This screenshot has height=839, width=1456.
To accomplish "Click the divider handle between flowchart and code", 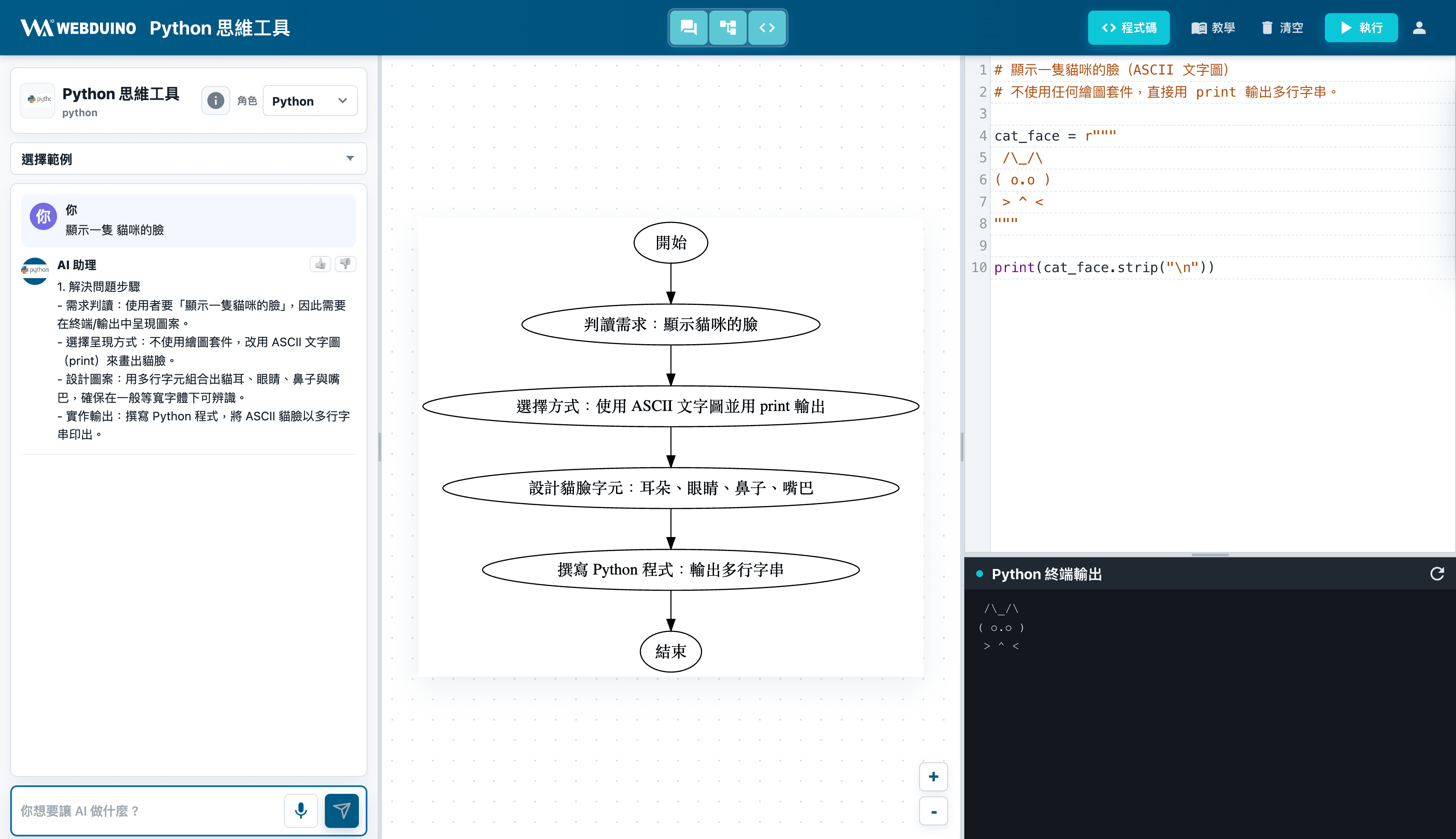I will (962, 447).
